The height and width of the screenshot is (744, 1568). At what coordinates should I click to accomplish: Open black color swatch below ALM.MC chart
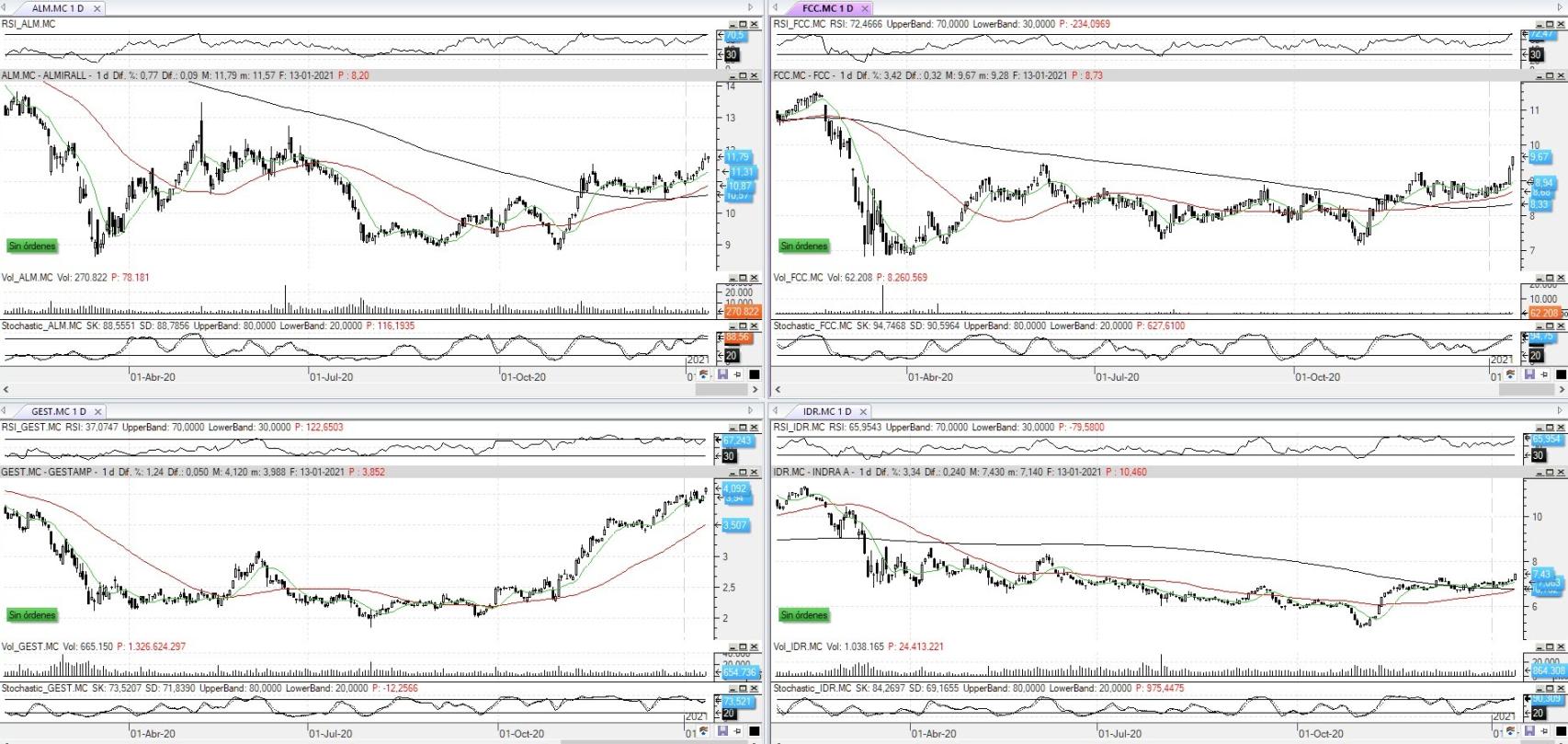tap(755, 375)
